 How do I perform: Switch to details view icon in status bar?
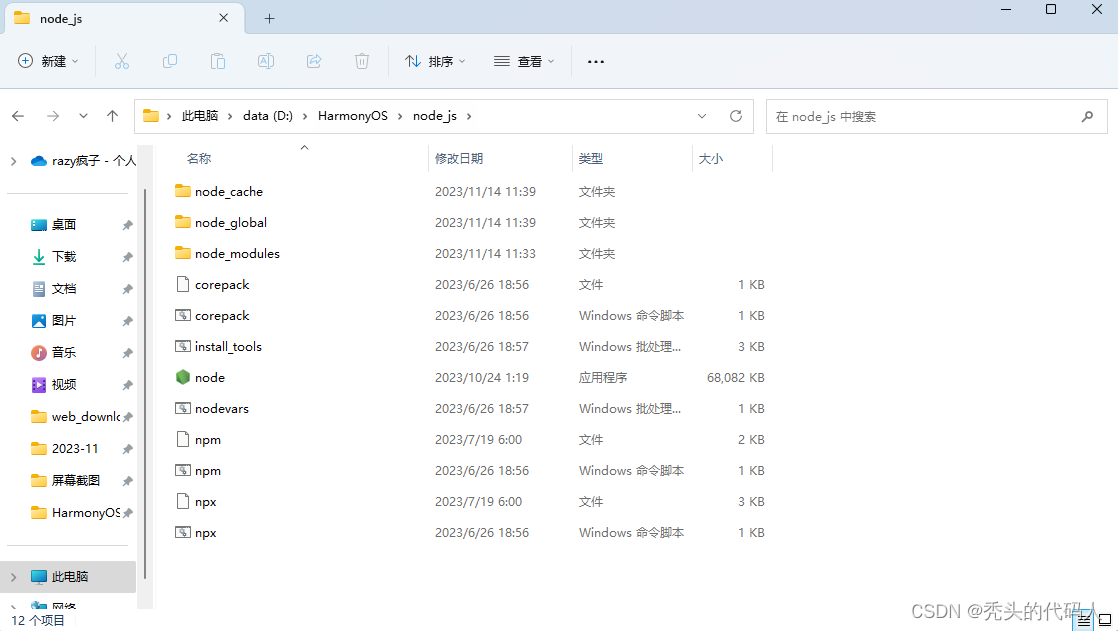pyautogui.click(x=1084, y=621)
